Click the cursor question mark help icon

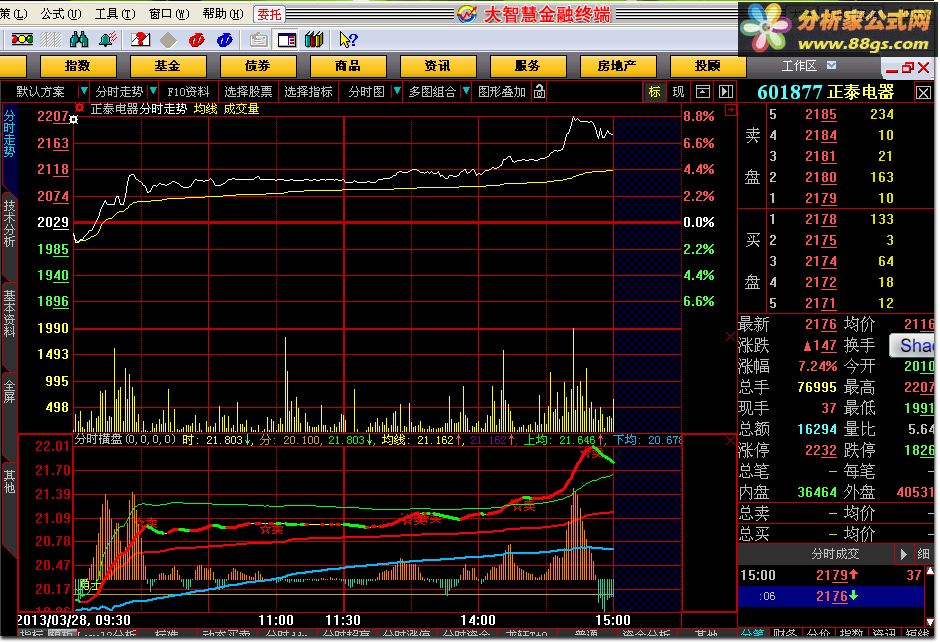348,40
